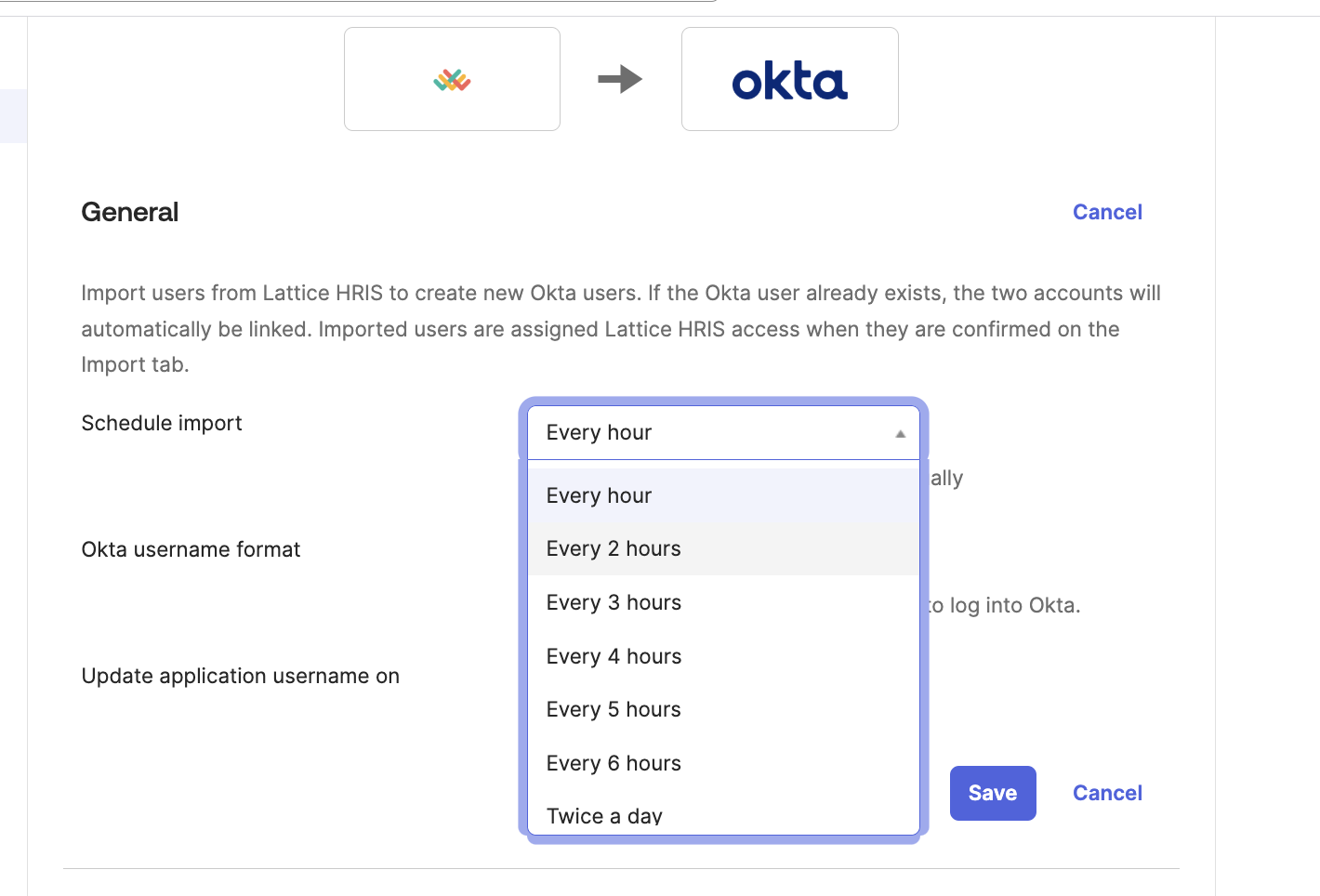The width and height of the screenshot is (1320, 896).
Task: Click the arrow between Lattice and Okta
Action: click(x=620, y=79)
